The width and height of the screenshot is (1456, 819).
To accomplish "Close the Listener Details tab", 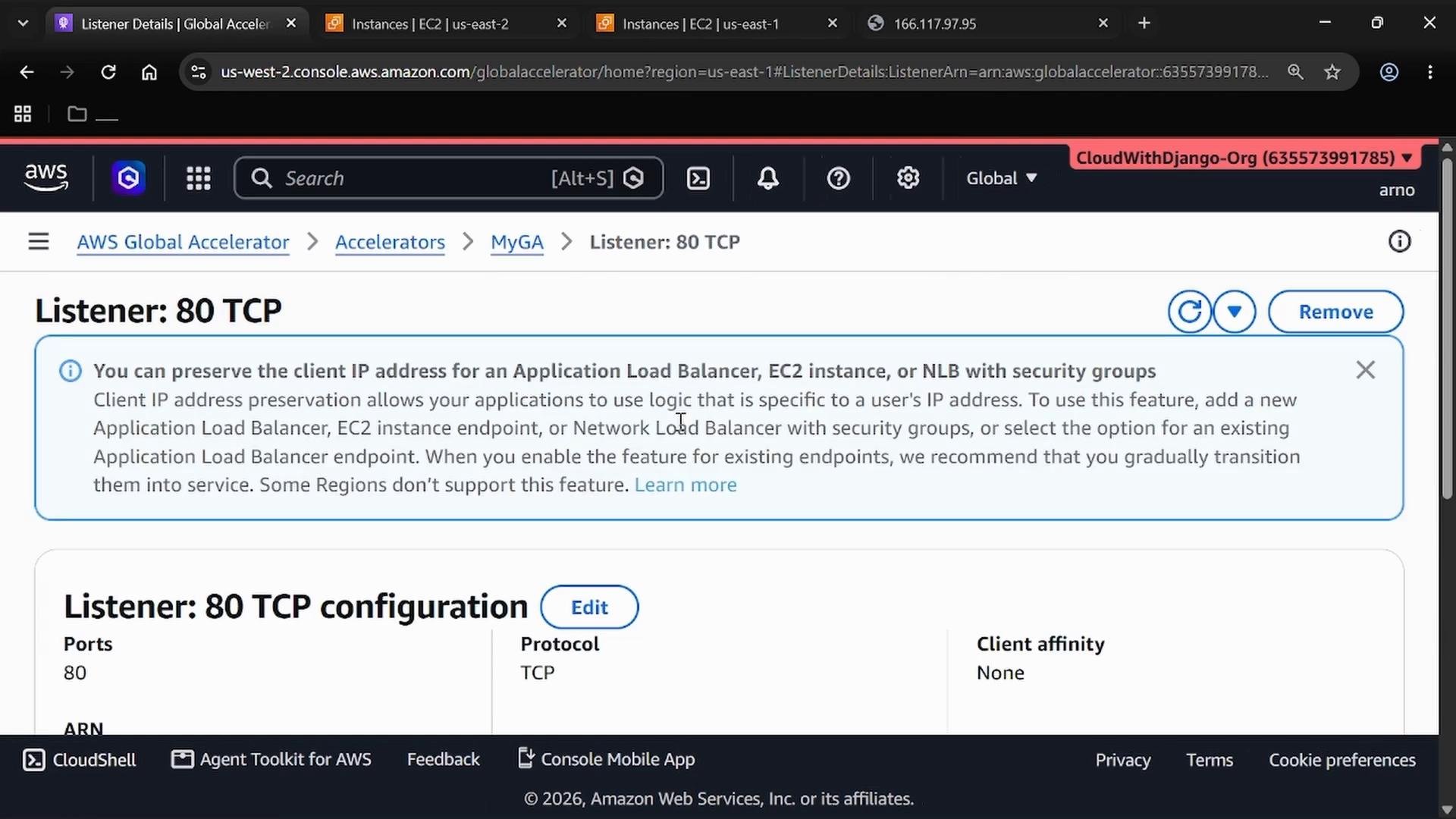I will [291, 24].
